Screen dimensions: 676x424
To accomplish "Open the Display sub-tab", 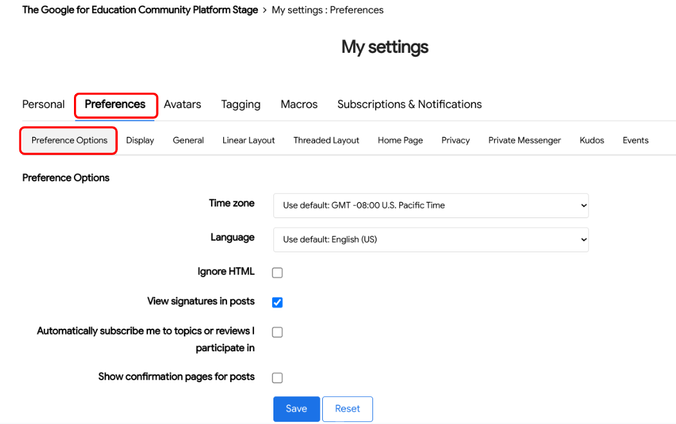I will (140, 140).
